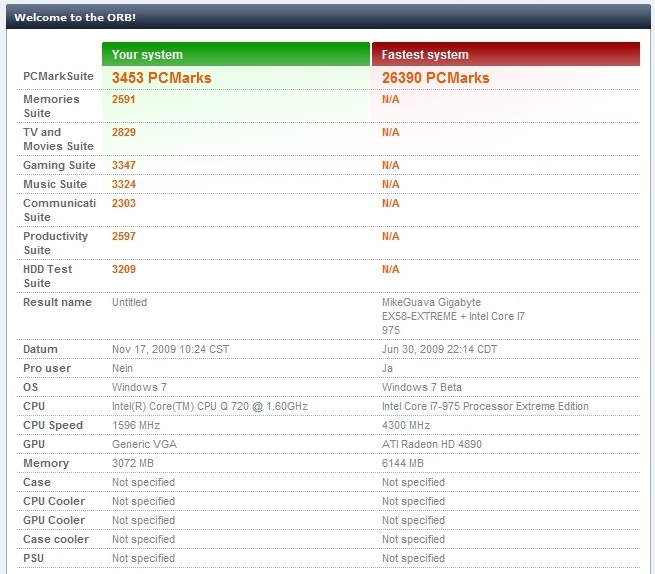Select 'Intel Core i7-975 Processor Extreme Edition'
The width and height of the screenshot is (655, 574).
pyautogui.click(x=485, y=406)
